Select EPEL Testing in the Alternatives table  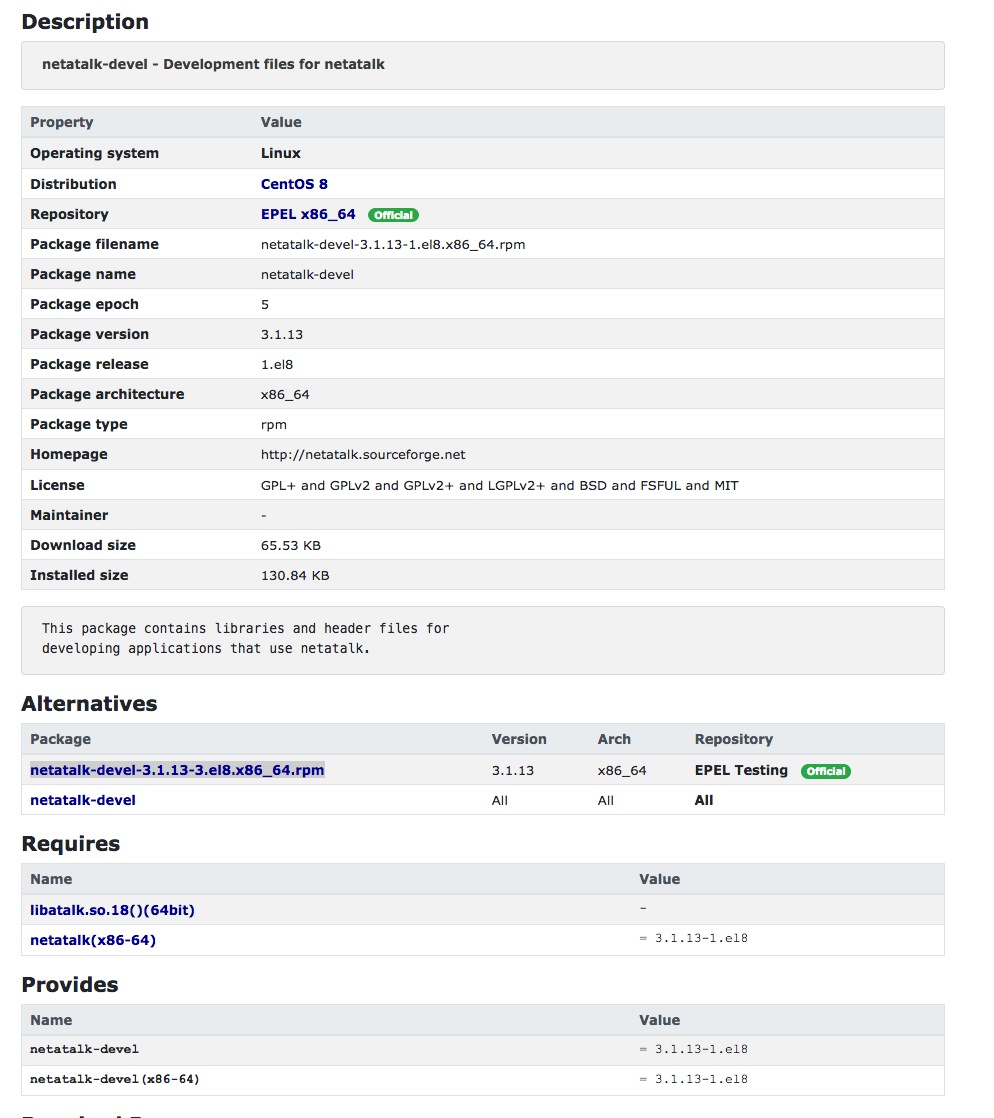click(741, 770)
